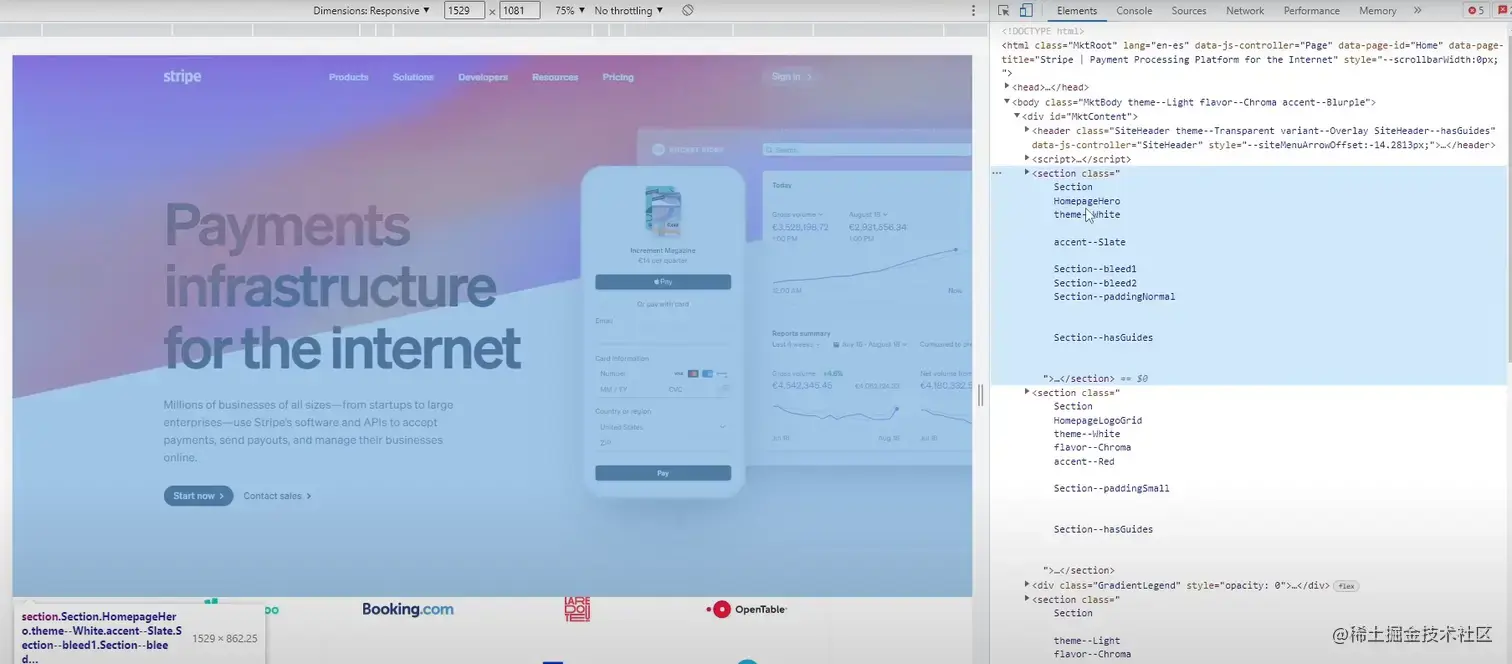
Task: Click the DevTools panel resize handle
Action: click(981, 396)
